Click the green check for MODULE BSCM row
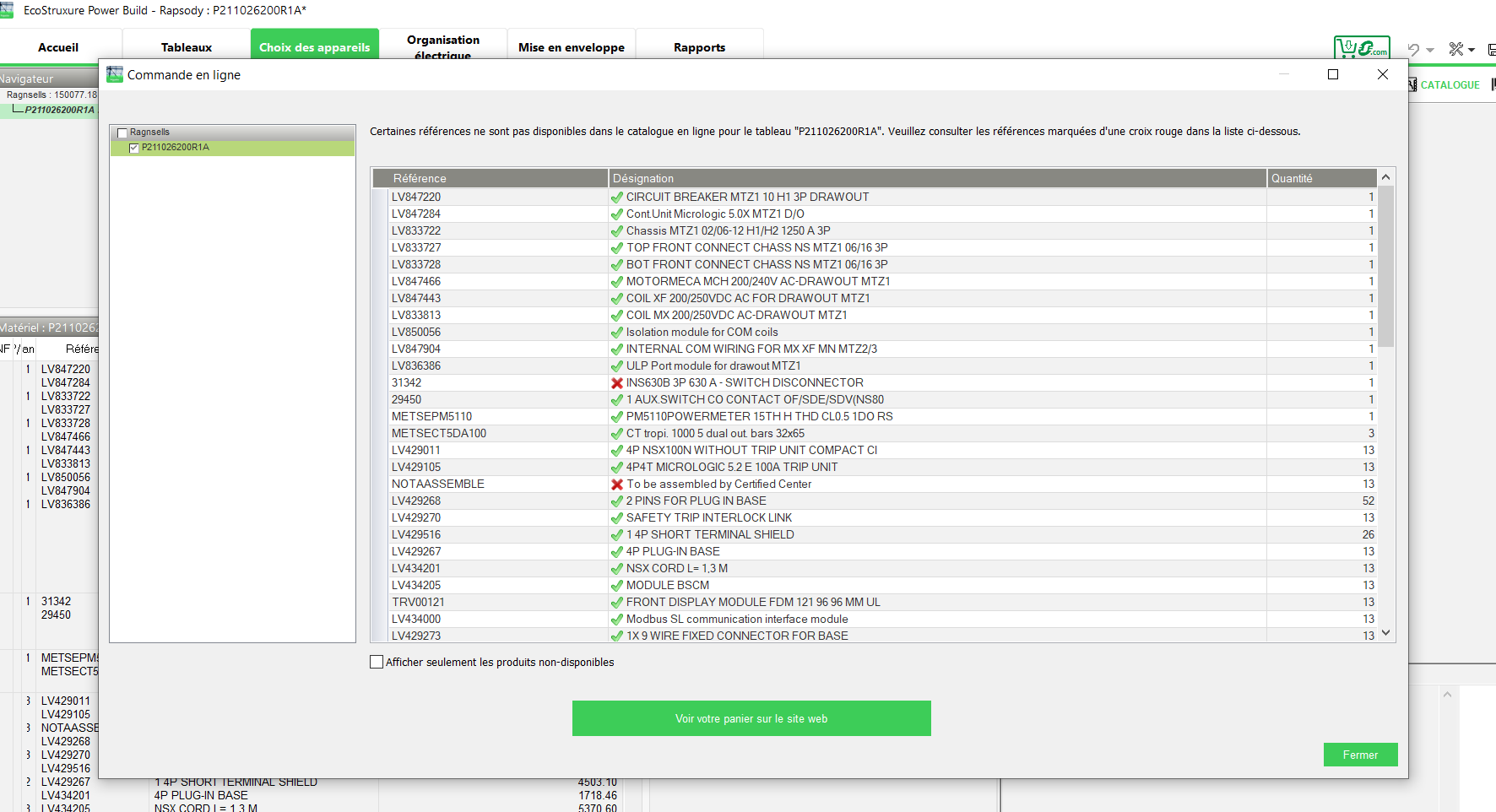 [x=617, y=585]
